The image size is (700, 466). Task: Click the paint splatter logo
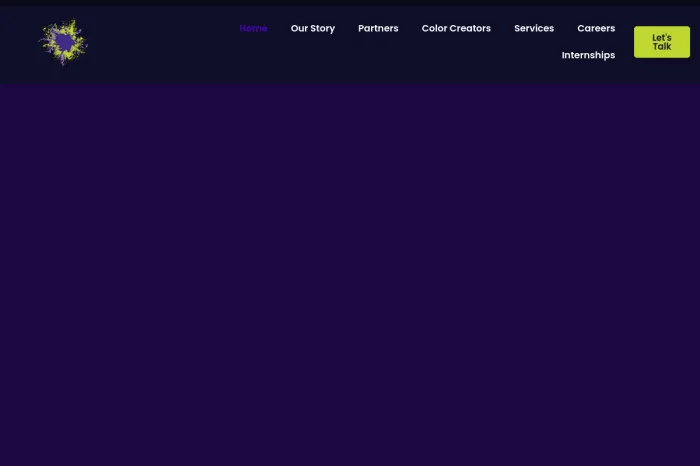click(x=63, y=42)
